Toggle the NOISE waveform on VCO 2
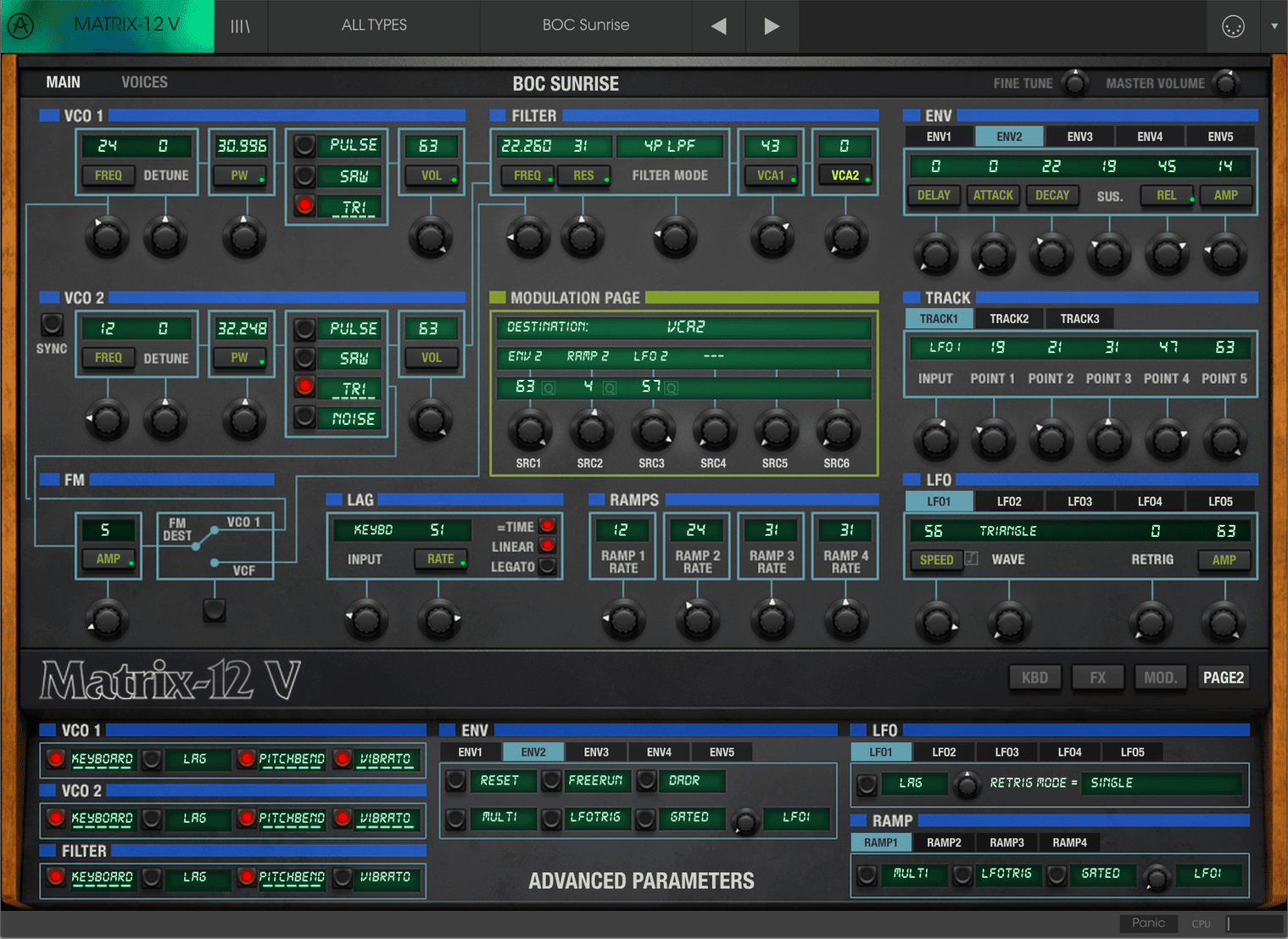 [x=304, y=416]
